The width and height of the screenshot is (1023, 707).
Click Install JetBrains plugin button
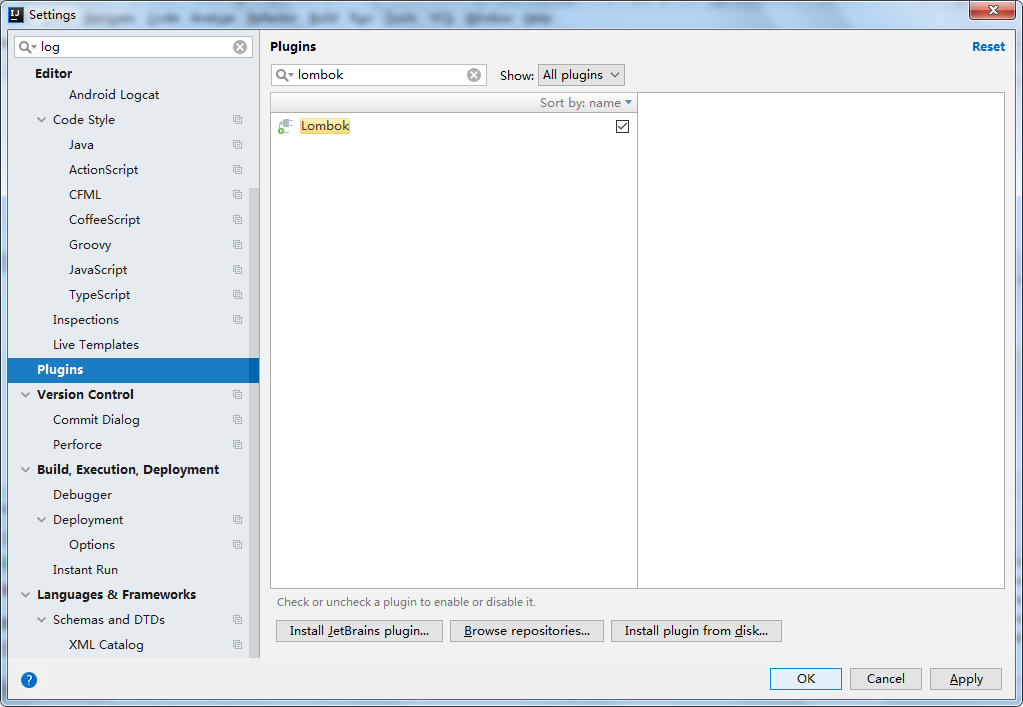(x=359, y=631)
